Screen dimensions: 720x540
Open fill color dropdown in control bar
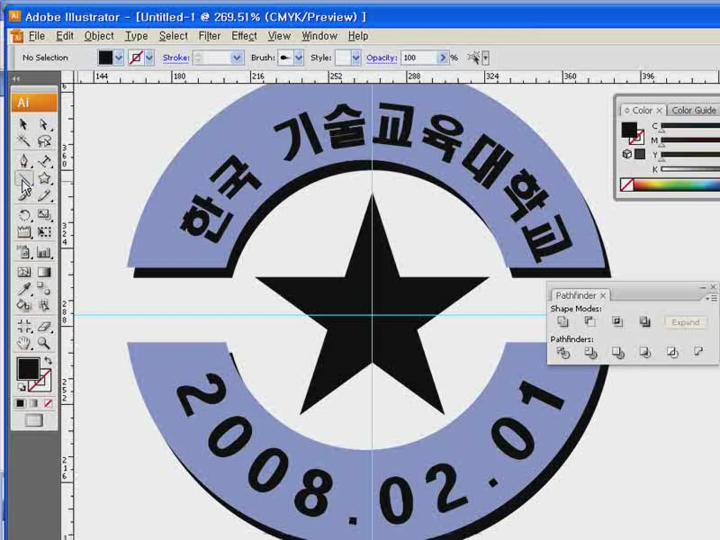click(118, 58)
